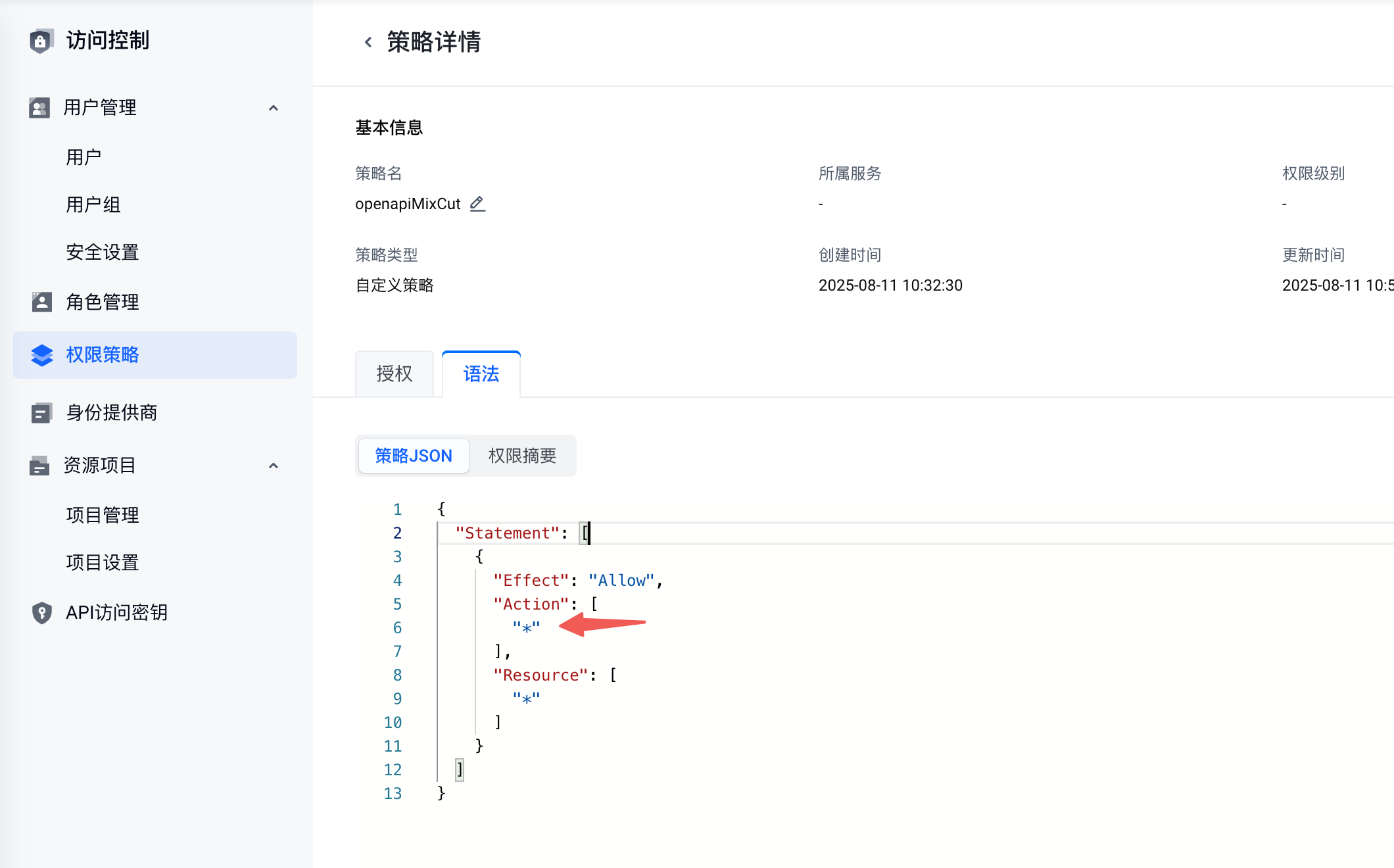Toggle view to 策略JSON
Viewport: 1394px width, 868px height.
coord(414,456)
